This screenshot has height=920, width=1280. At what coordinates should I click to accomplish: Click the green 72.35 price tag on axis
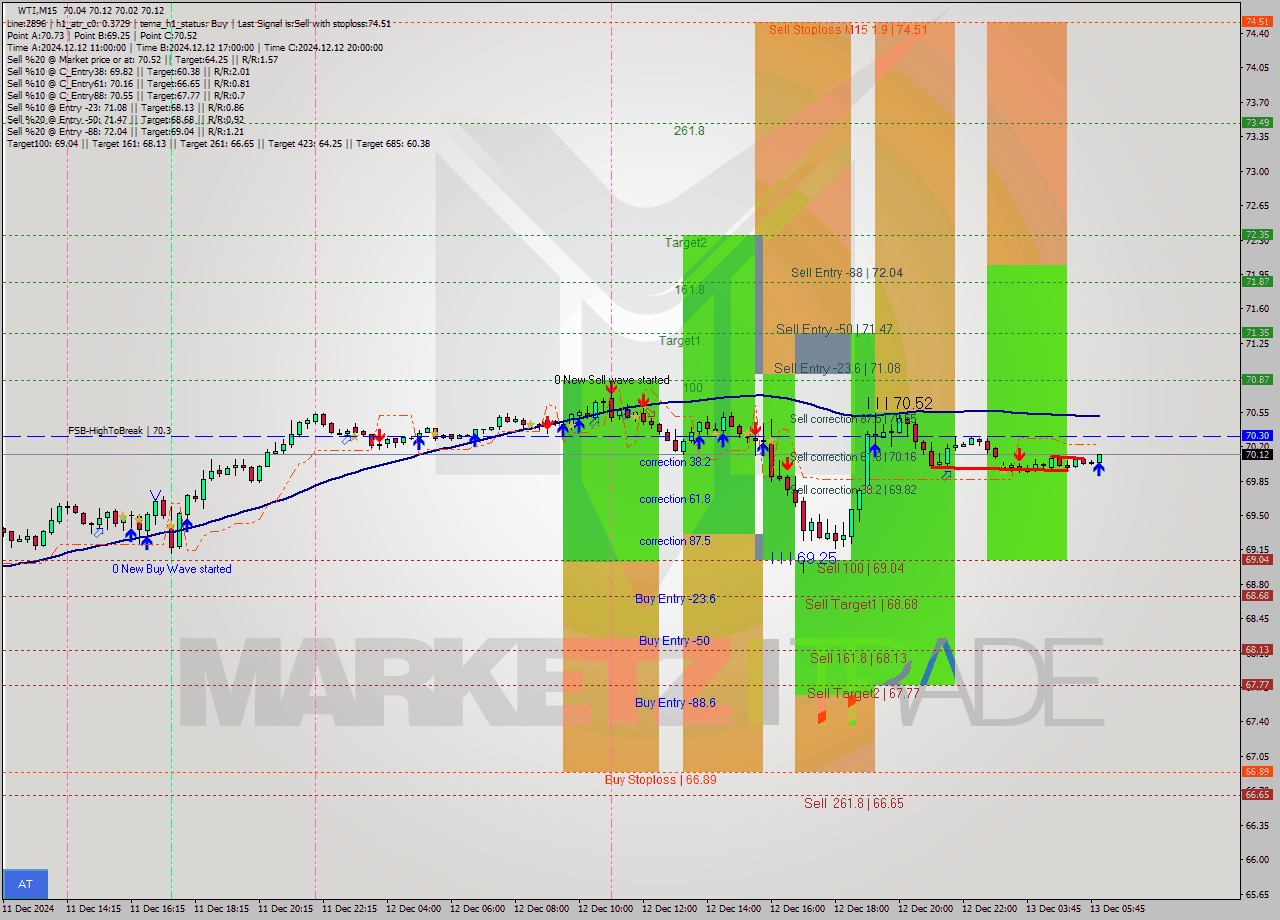(1256, 235)
